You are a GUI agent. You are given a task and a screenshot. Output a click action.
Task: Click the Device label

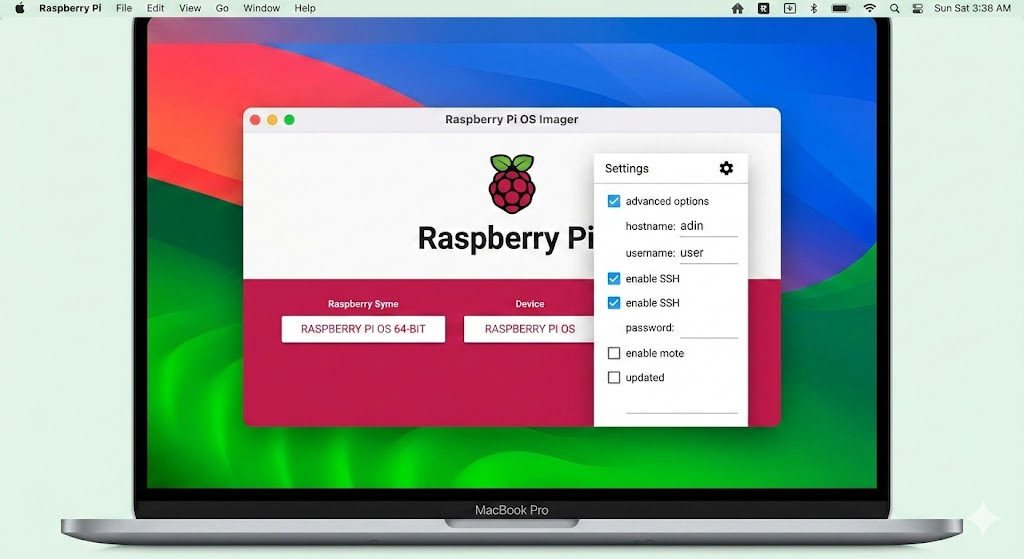[x=530, y=304]
